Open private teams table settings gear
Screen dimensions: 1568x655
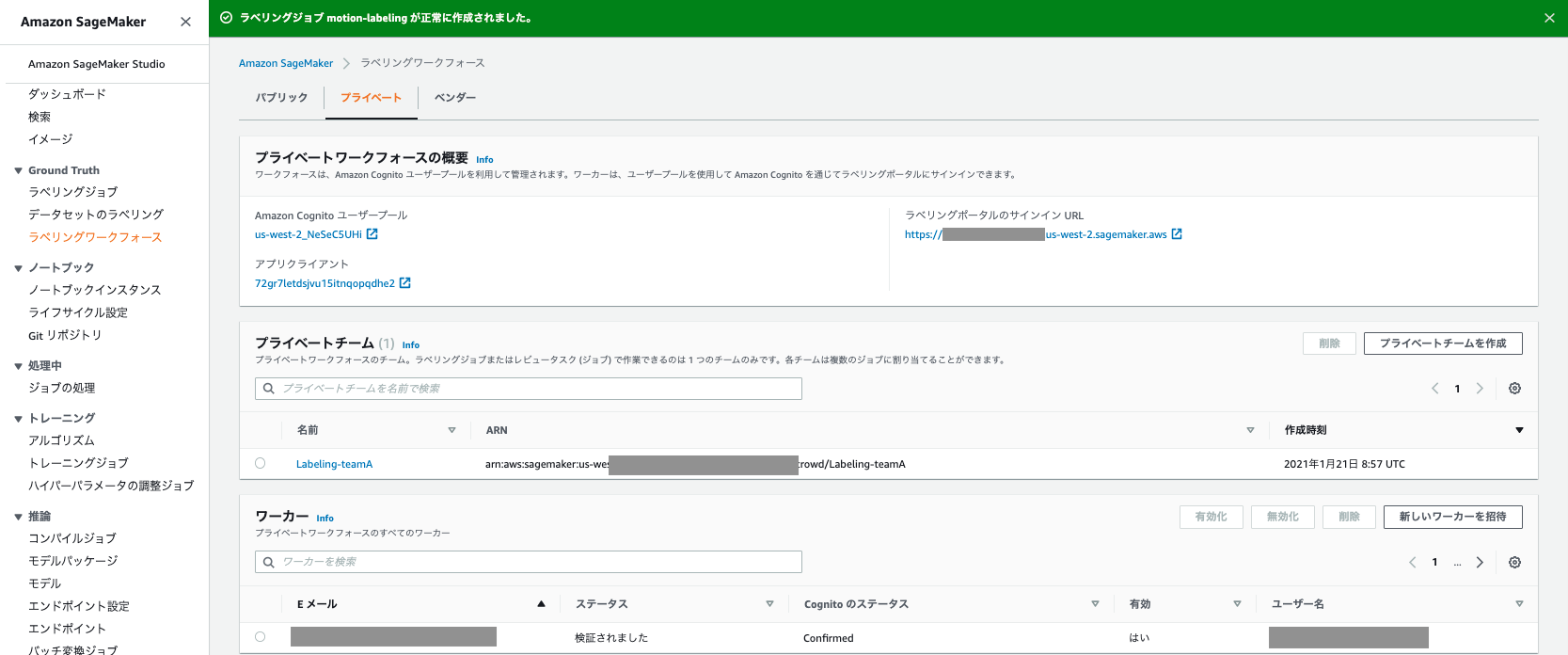(x=1514, y=388)
